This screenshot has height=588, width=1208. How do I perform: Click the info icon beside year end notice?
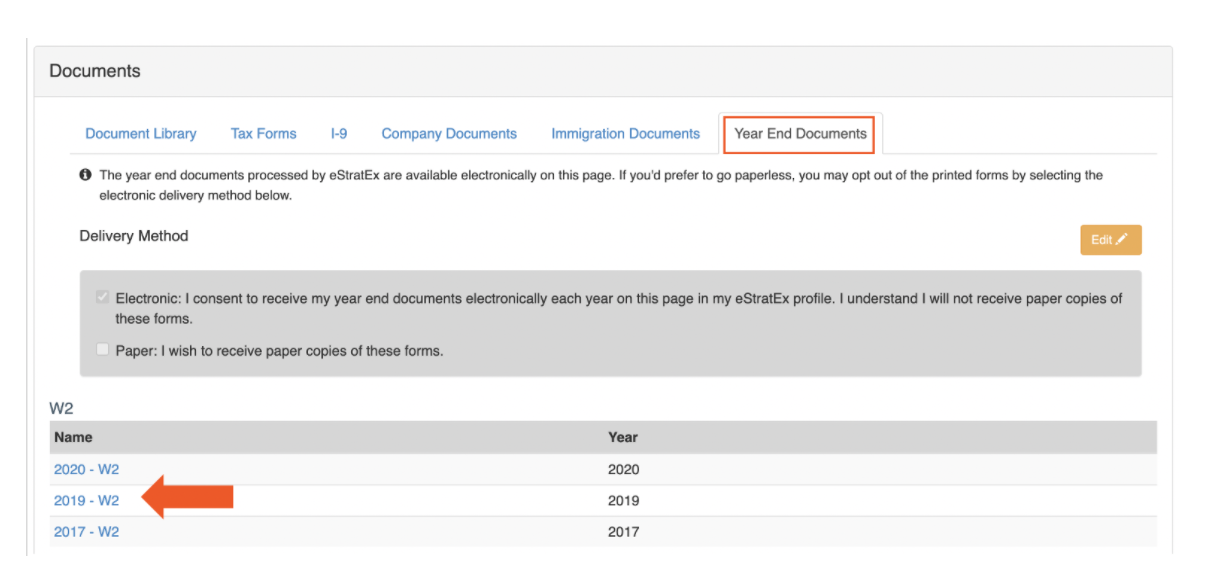click(85, 175)
